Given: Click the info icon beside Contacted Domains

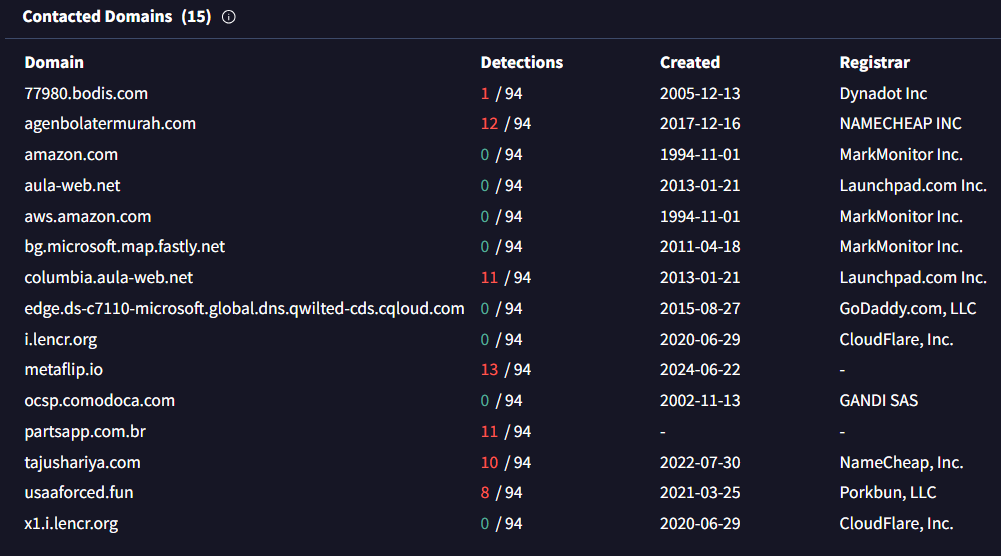Looking at the screenshot, I should 229,17.
